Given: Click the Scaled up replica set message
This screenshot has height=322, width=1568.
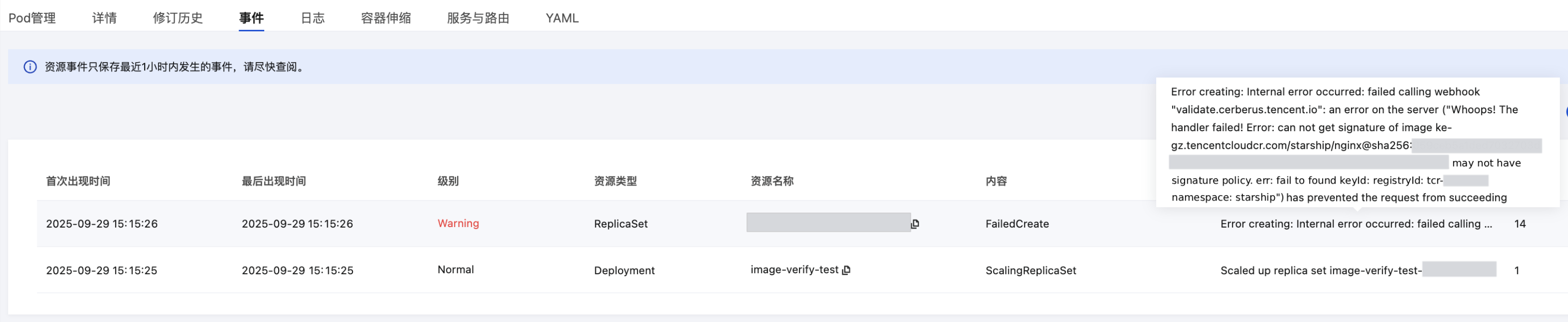Looking at the screenshot, I should pyautogui.click(x=1320, y=270).
